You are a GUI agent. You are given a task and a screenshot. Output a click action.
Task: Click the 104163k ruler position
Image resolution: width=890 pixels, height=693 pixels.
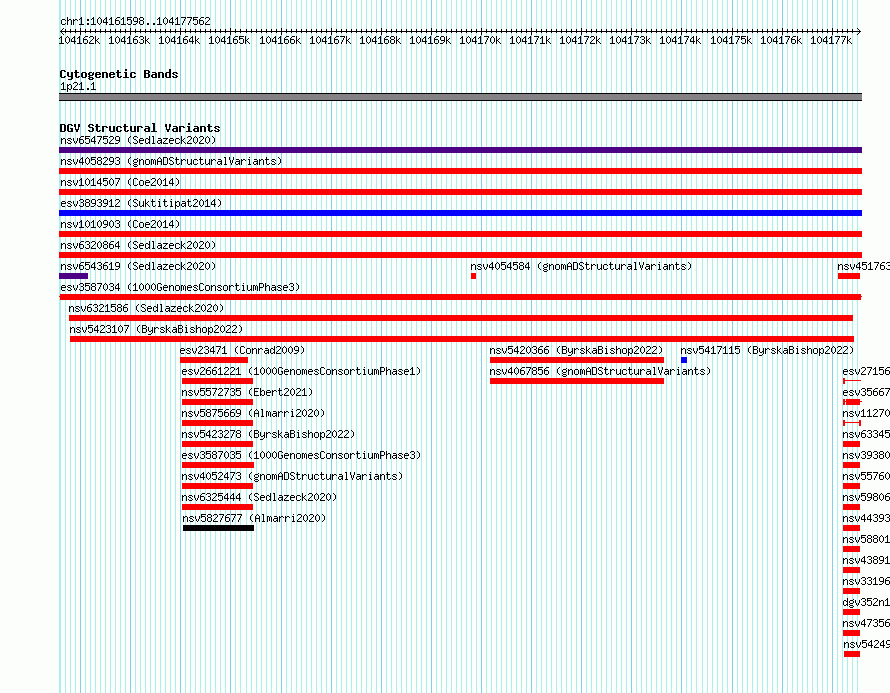[129, 40]
